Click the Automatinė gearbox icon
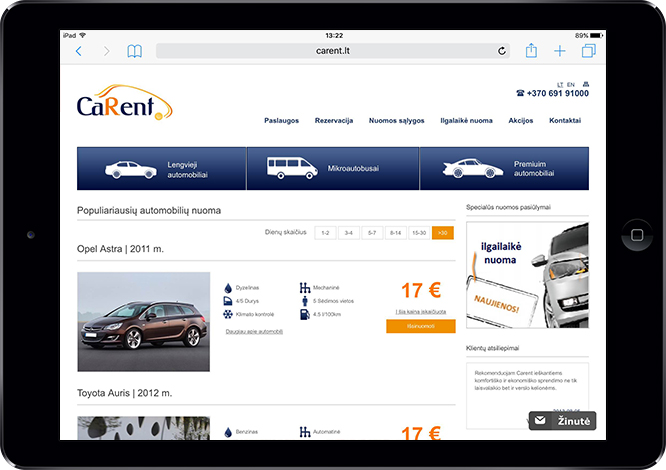Screen dimensions: 666x470 [x=305, y=432]
